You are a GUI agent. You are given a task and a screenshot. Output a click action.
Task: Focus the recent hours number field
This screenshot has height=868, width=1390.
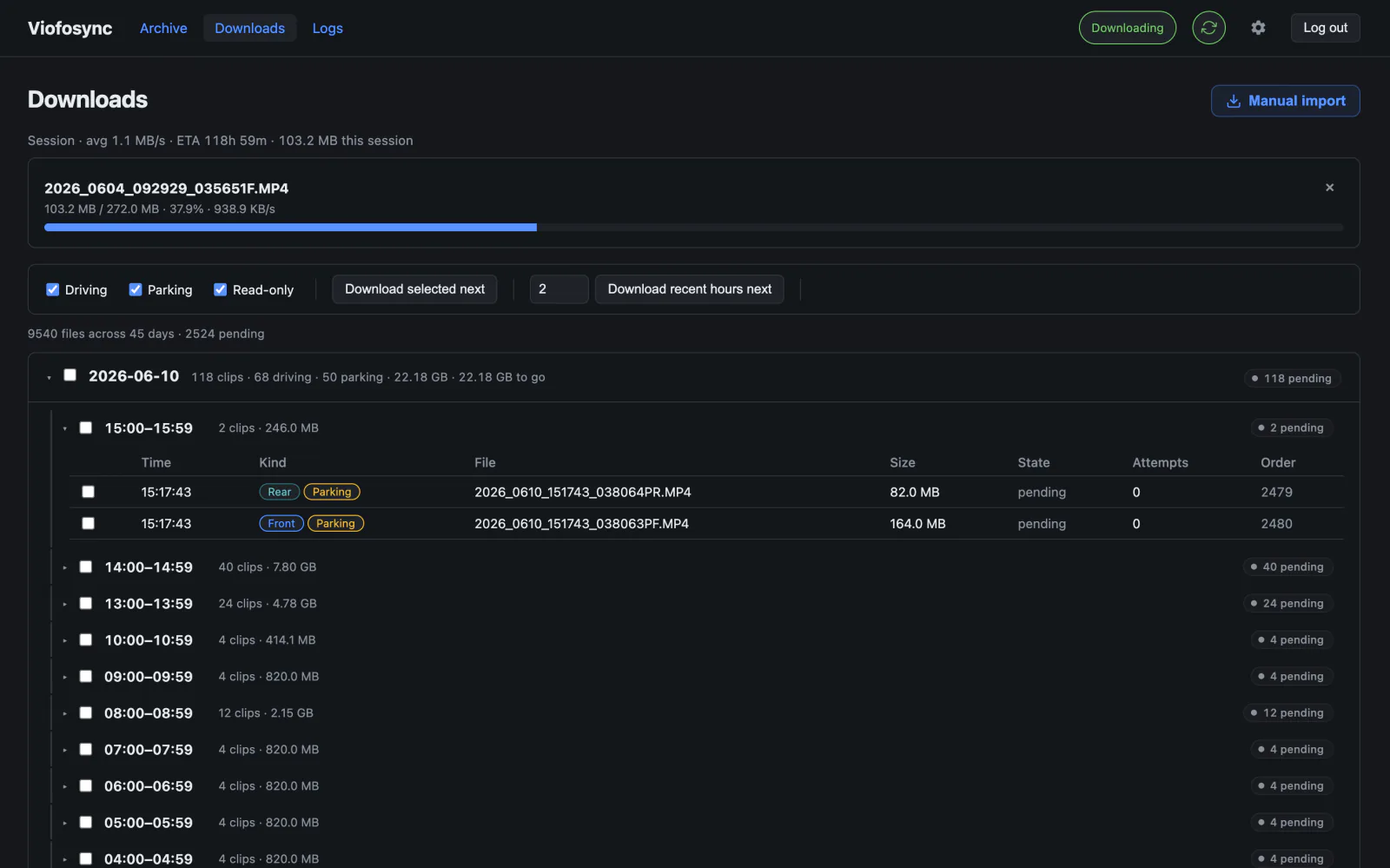point(559,289)
